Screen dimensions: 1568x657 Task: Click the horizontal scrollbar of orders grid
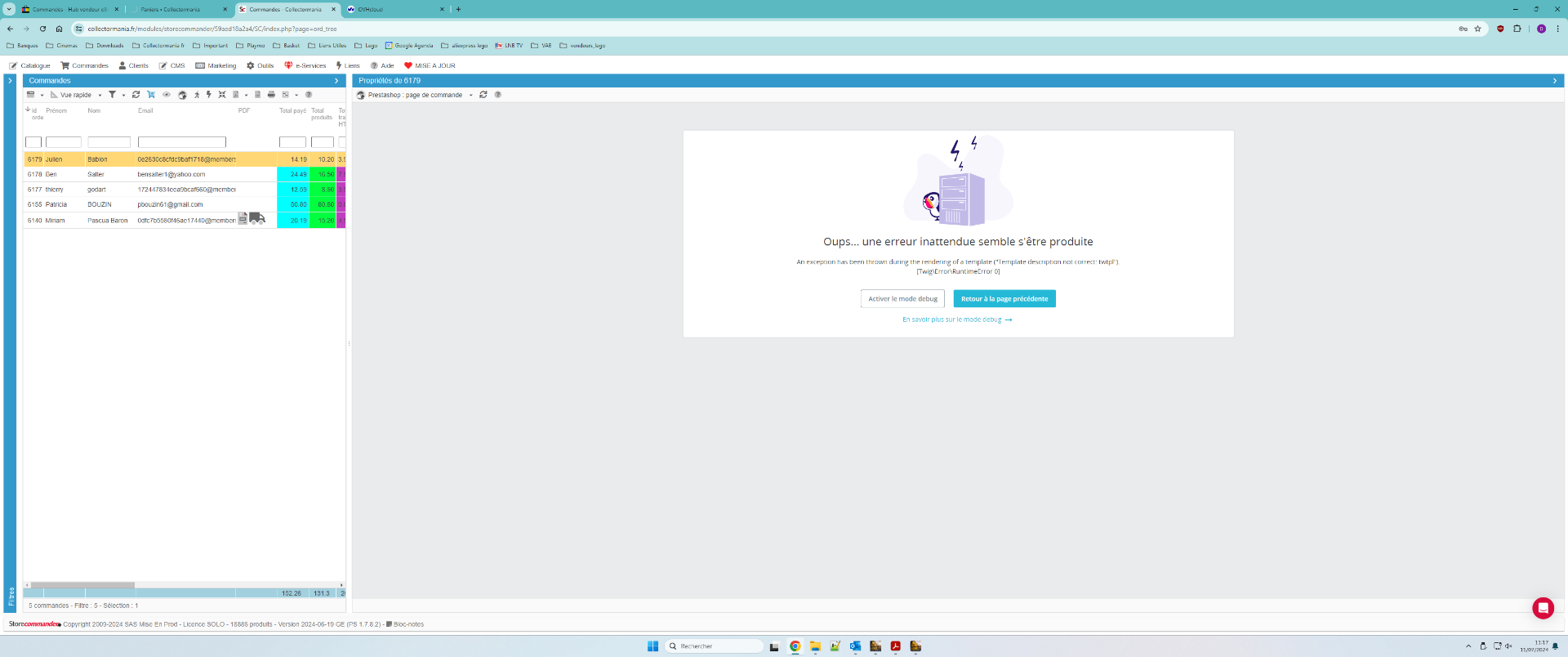tap(82, 585)
